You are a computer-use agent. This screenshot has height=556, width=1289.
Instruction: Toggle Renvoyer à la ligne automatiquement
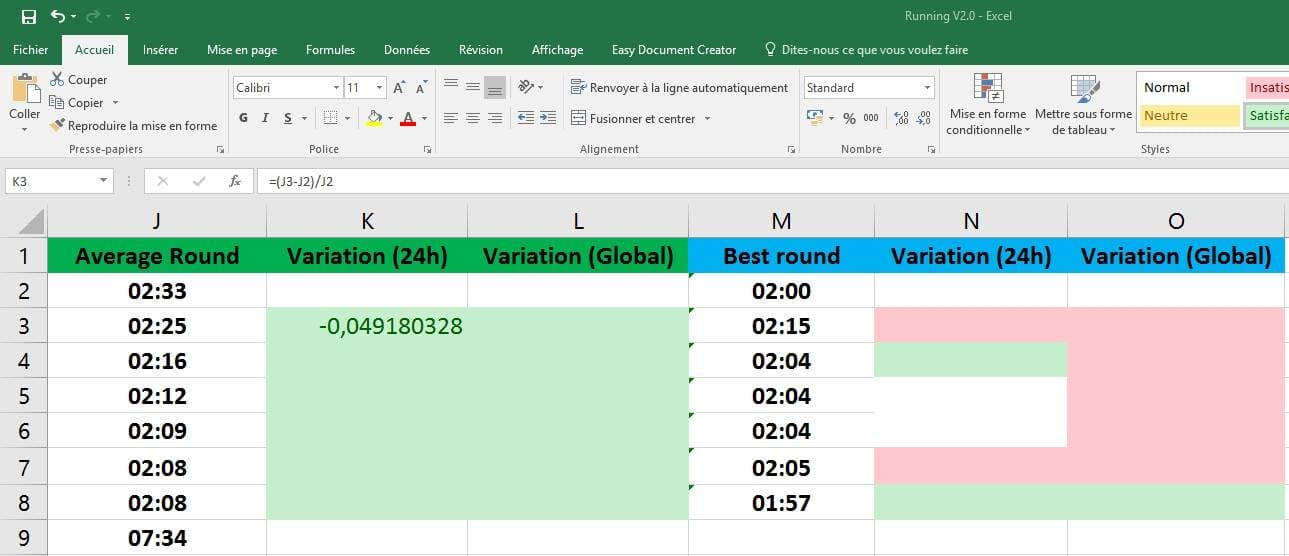tap(679, 88)
